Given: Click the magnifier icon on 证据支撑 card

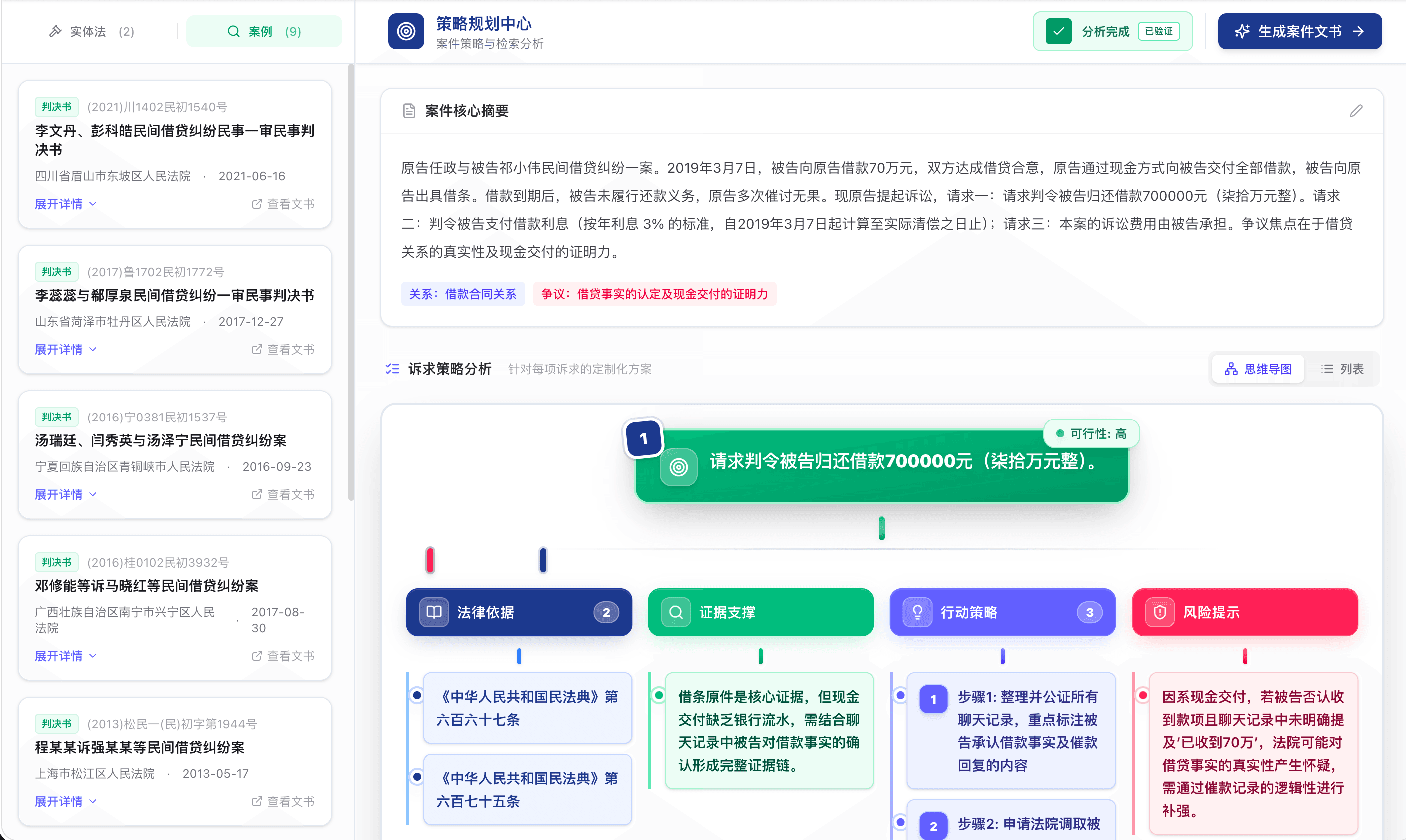Looking at the screenshot, I should (676, 612).
